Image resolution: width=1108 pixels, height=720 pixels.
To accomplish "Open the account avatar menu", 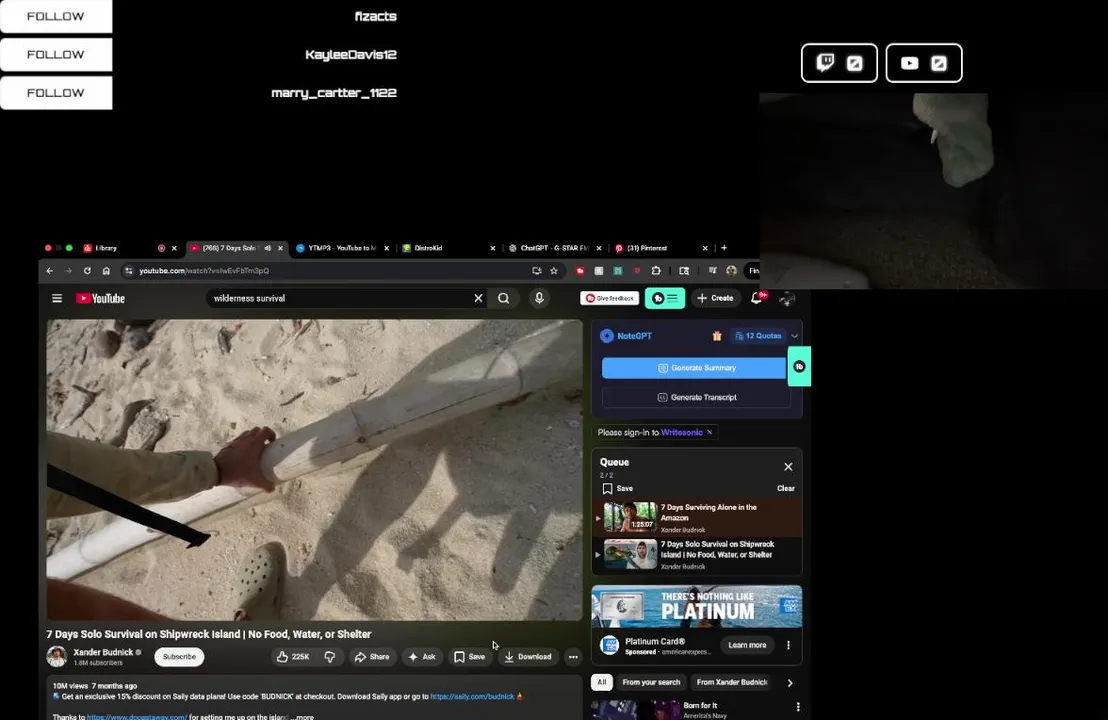I will tap(786, 298).
